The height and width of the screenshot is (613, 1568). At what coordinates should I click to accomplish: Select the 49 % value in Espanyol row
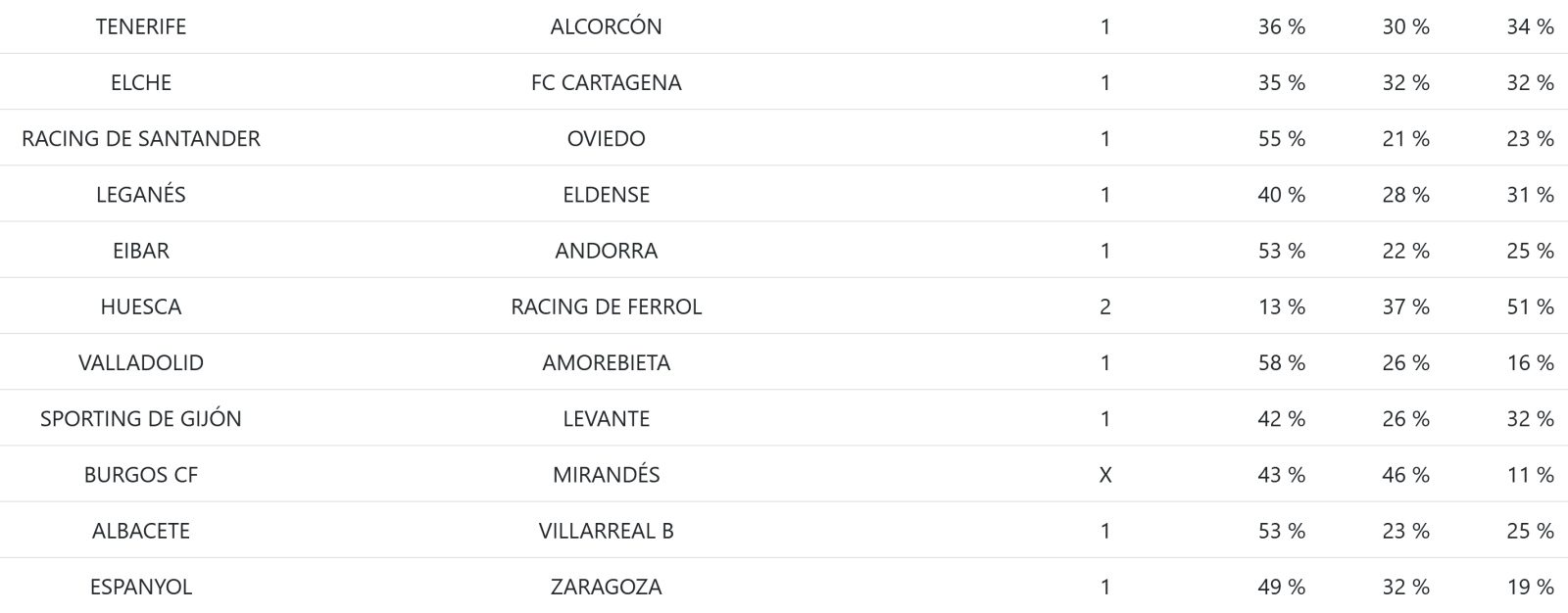point(1281,587)
